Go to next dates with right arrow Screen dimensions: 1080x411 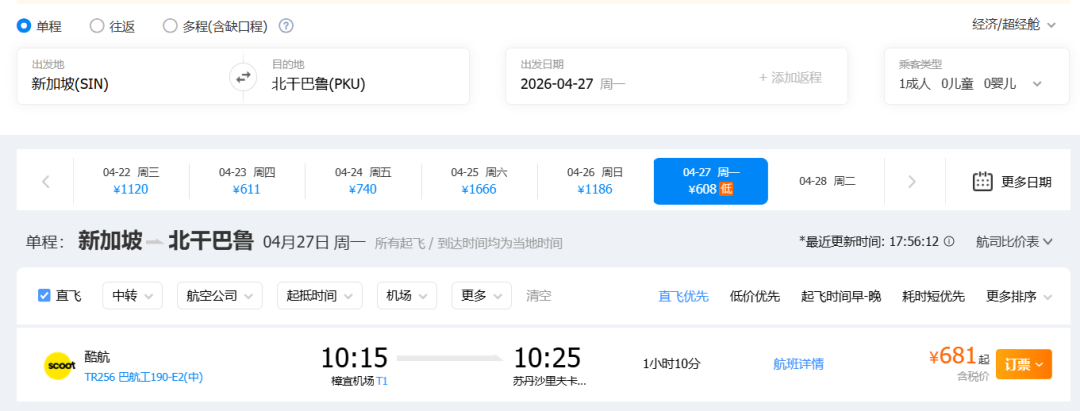911,181
